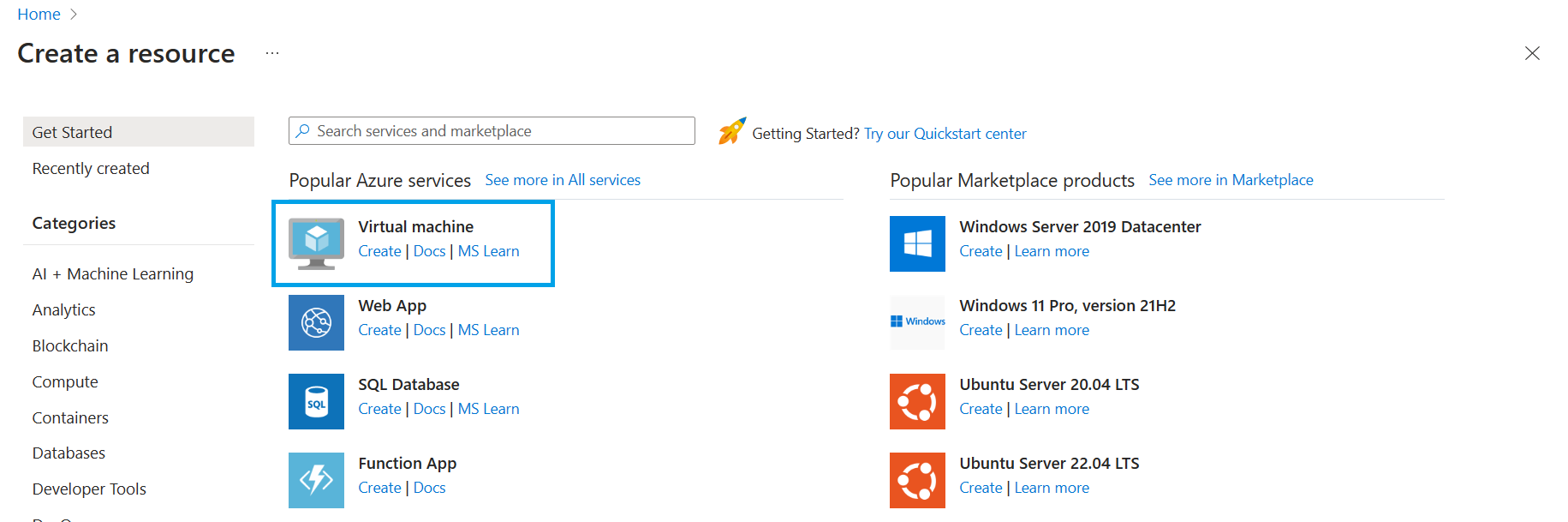Open MS Learn for SQL Database

click(x=488, y=409)
